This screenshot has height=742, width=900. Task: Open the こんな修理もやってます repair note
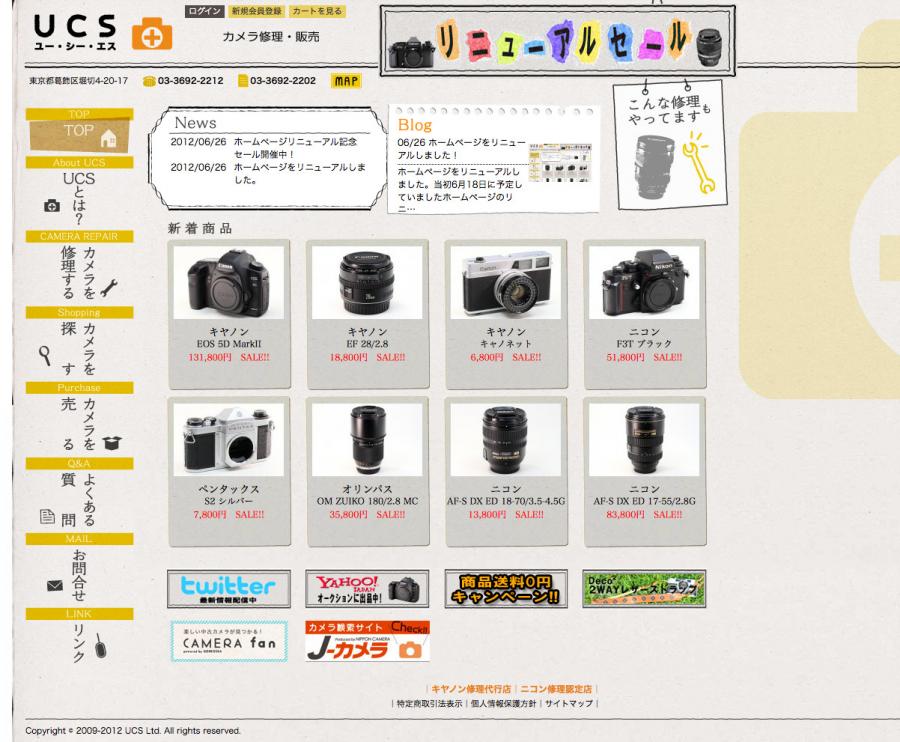tap(670, 145)
